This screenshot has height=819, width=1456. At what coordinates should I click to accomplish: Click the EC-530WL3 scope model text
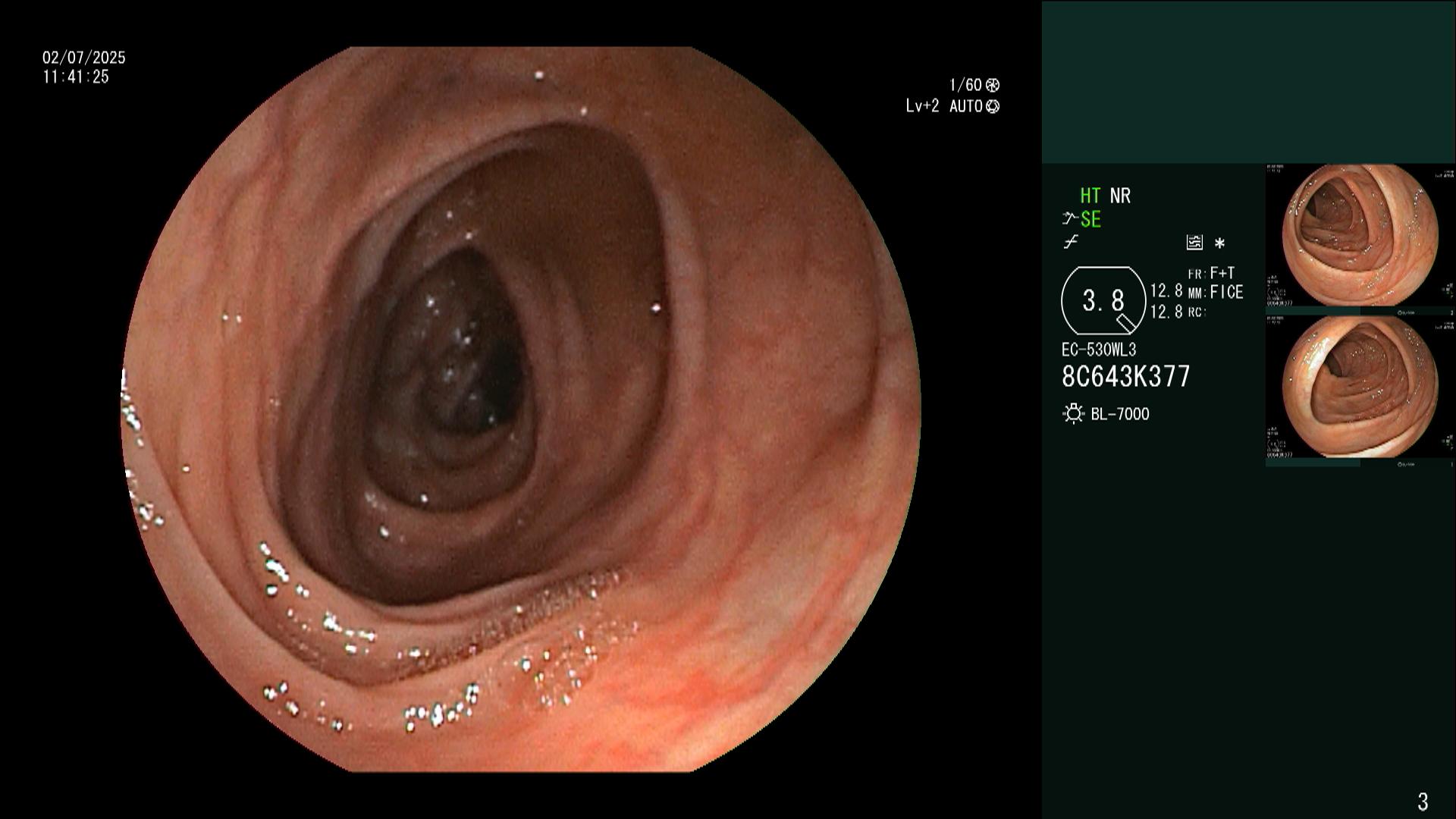point(1099,350)
